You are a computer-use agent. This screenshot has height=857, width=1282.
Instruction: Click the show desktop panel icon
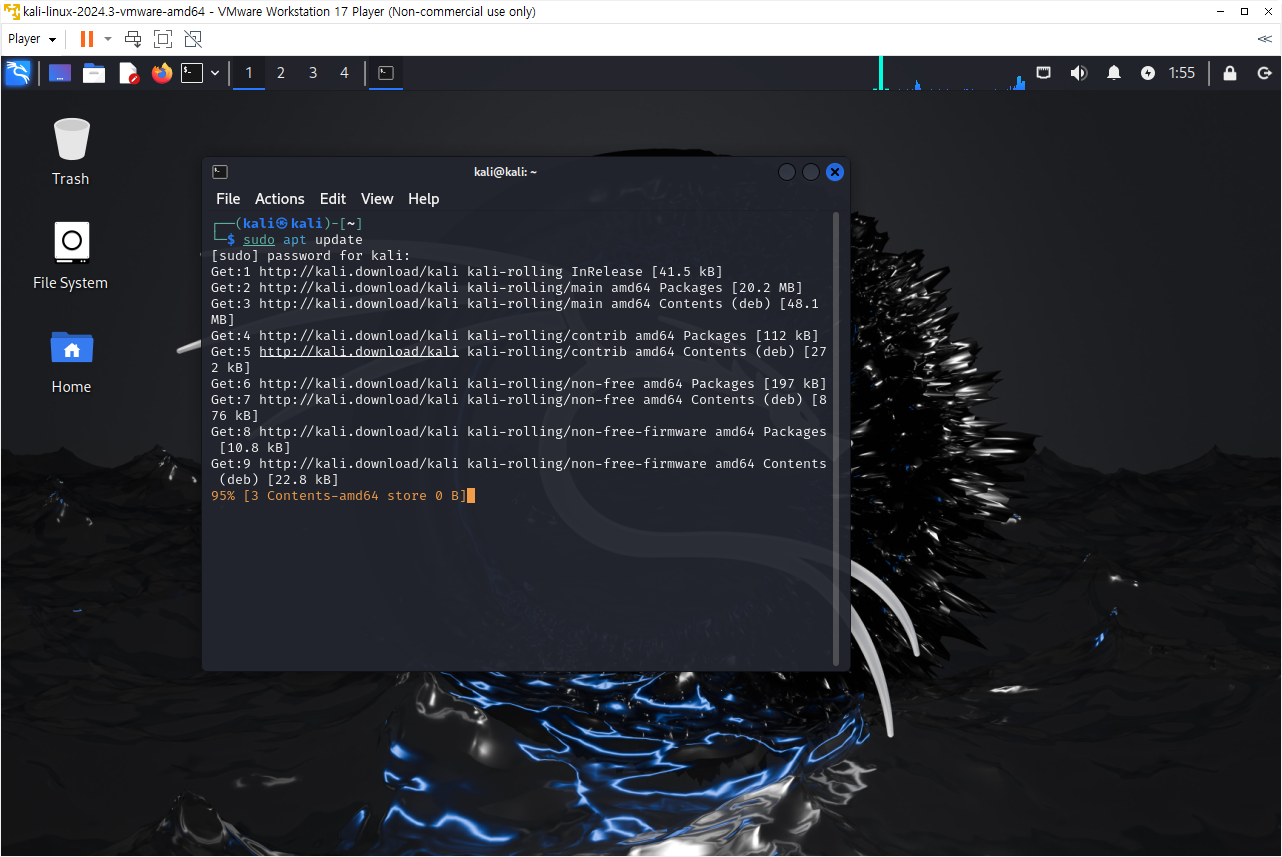pos(60,73)
